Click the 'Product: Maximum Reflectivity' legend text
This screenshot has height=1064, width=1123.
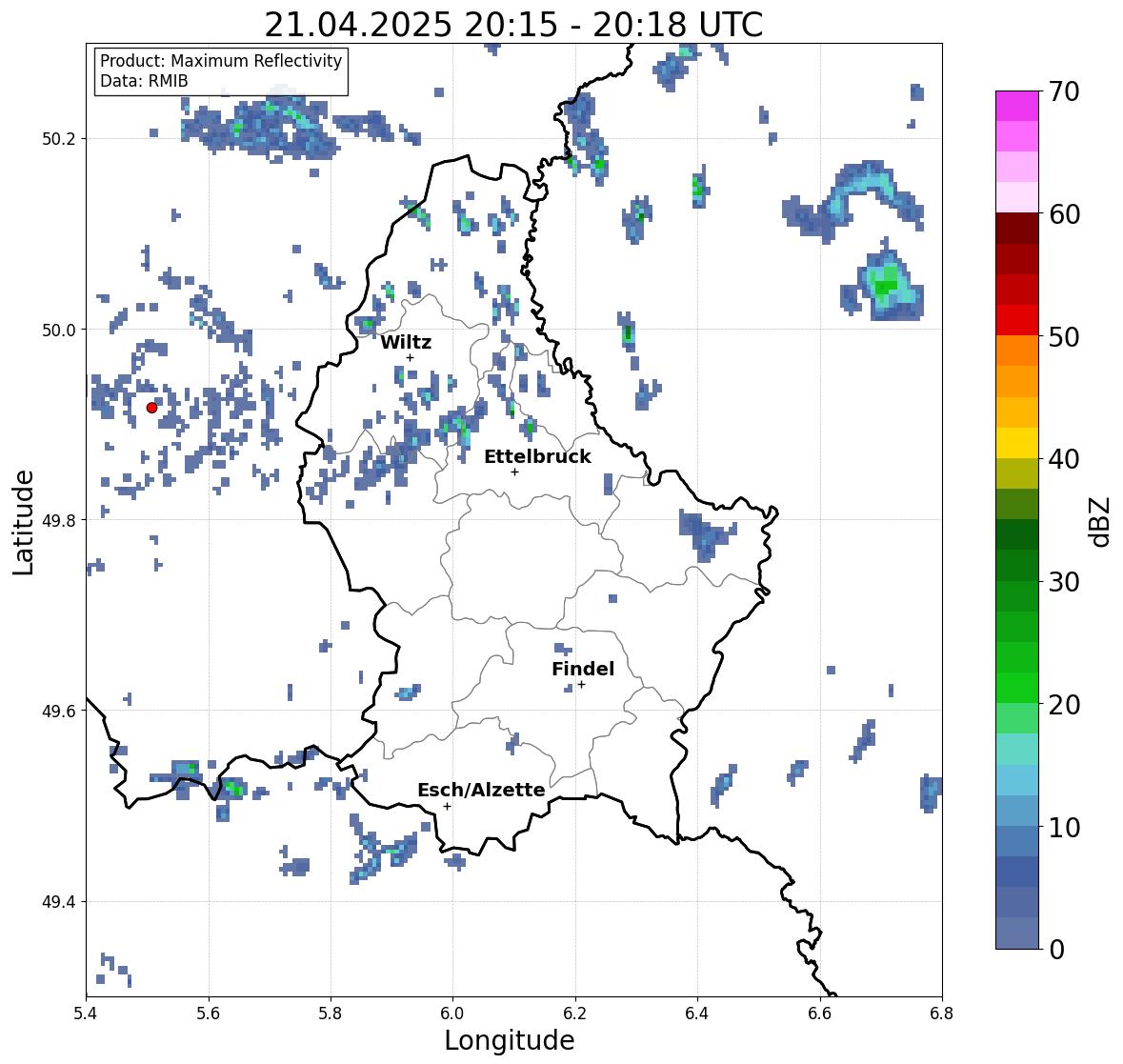(221, 61)
